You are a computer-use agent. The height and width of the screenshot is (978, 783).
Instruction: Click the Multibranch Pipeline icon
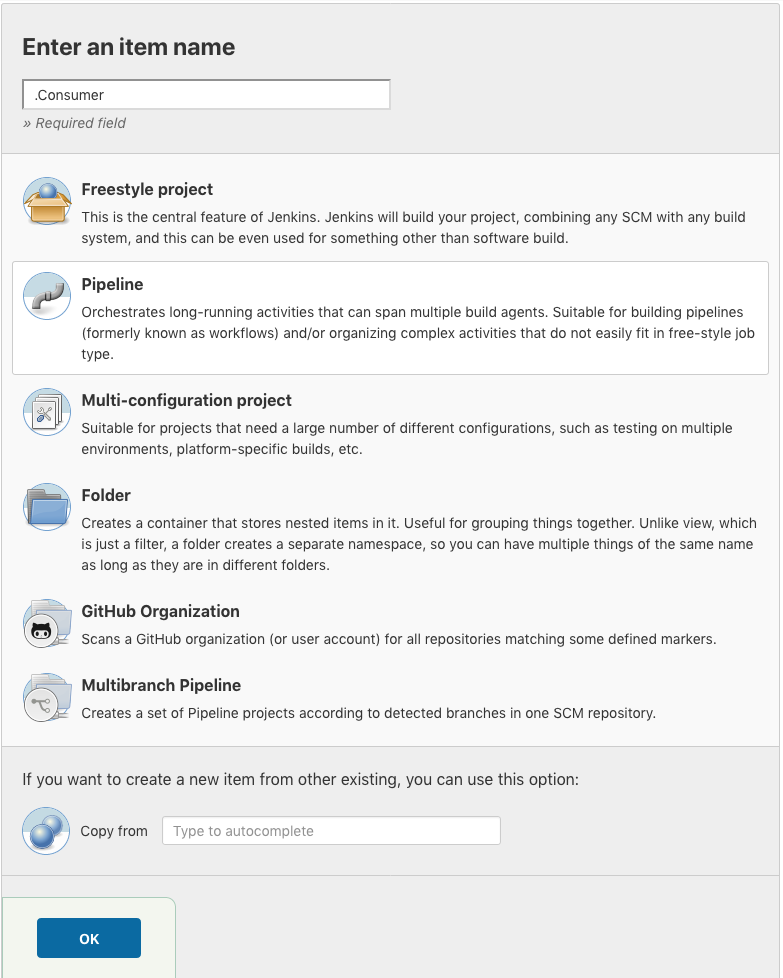46,697
